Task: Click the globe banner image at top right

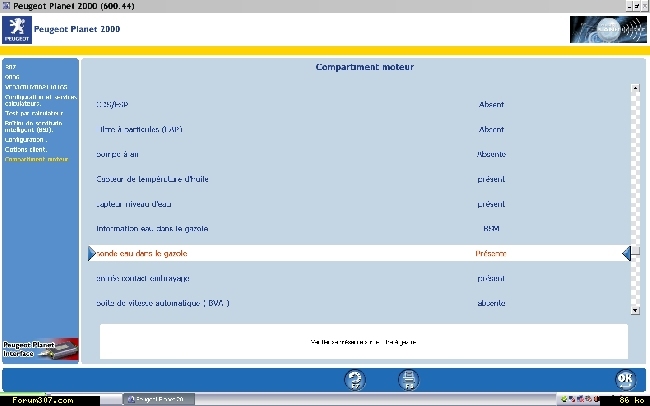Action: click(x=608, y=29)
